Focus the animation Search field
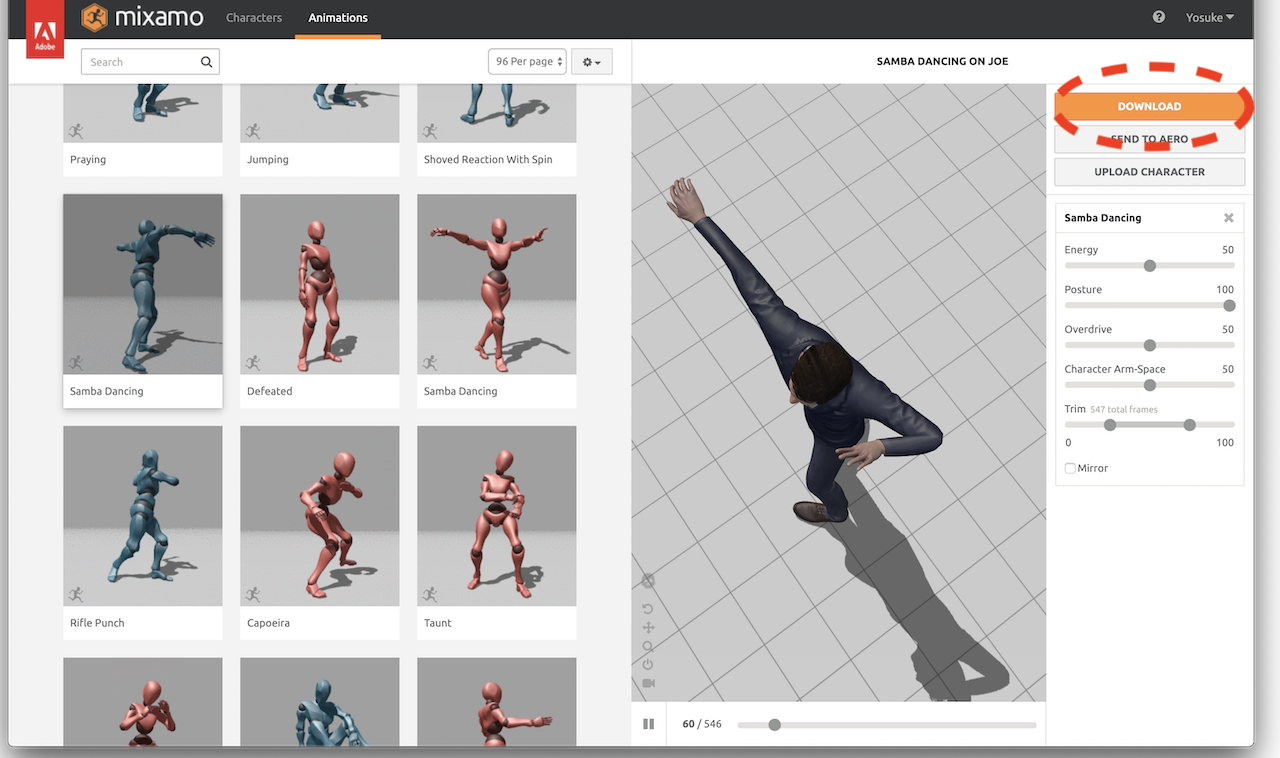1280x758 pixels. (150, 62)
